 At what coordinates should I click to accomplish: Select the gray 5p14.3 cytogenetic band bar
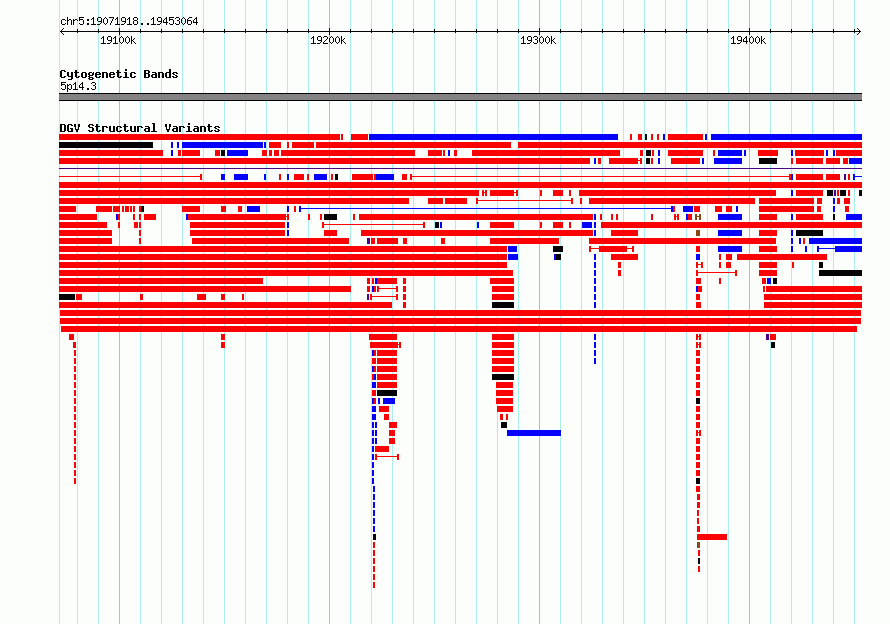click(460, 97)
